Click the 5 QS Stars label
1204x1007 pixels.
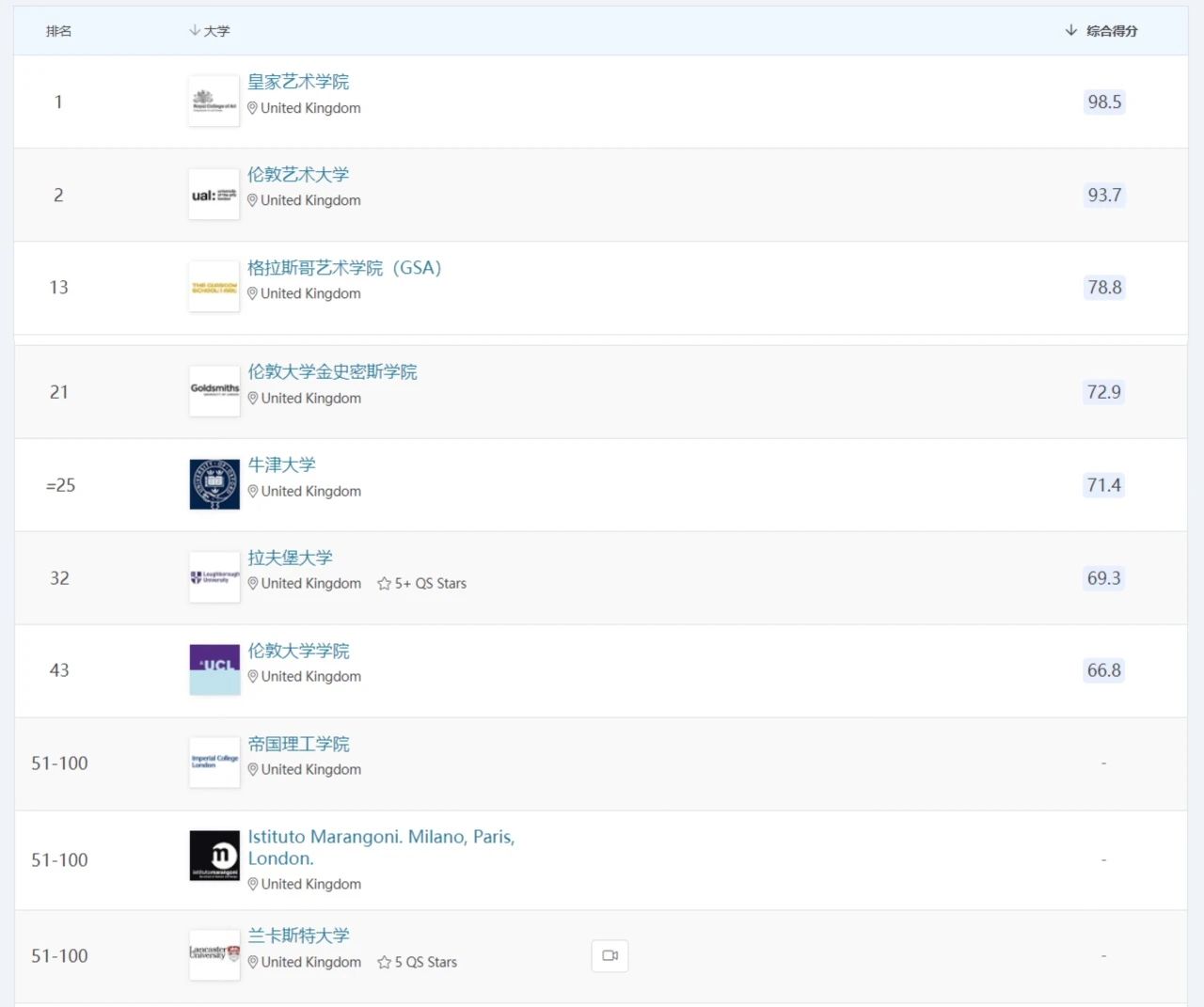(425, 963)
